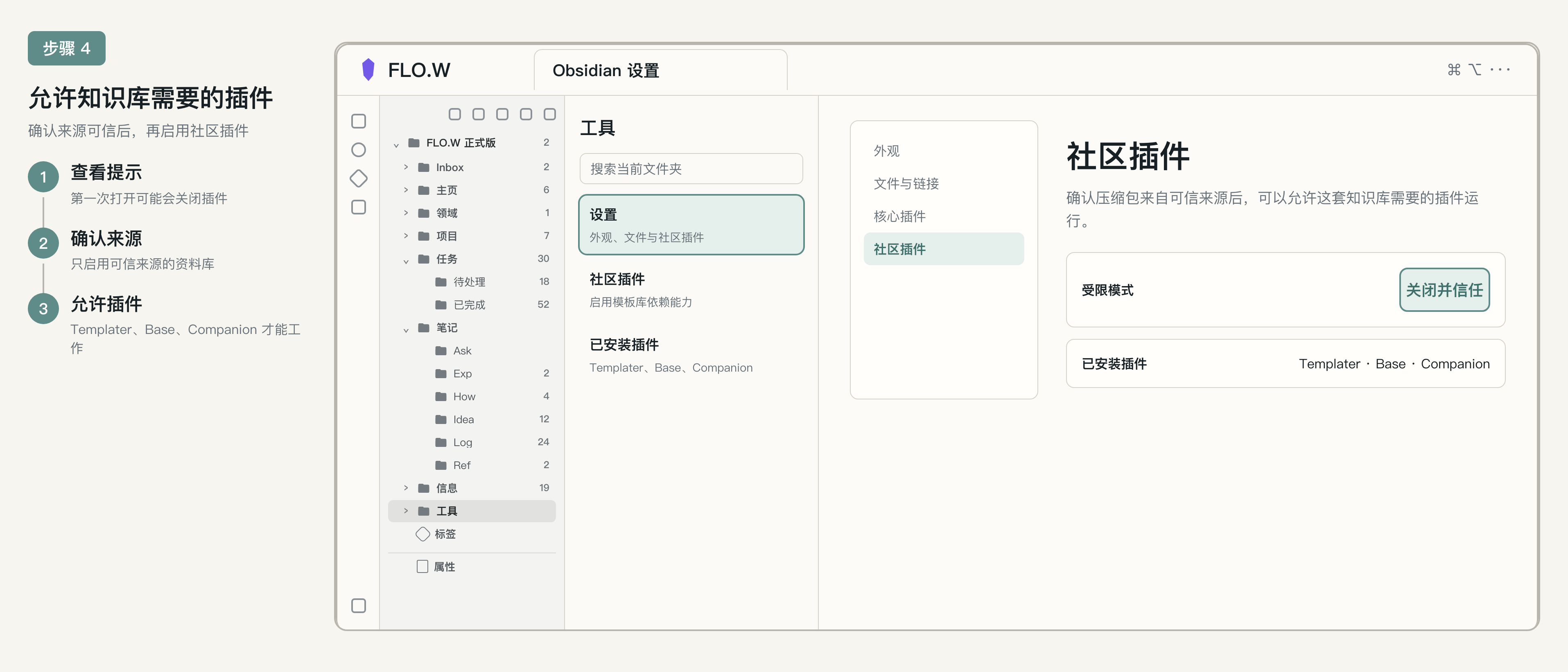The width and height of the screenshot is (1568, 672).
Task: Click the square ribbon icon below the diamond
Action: point(359,207)
